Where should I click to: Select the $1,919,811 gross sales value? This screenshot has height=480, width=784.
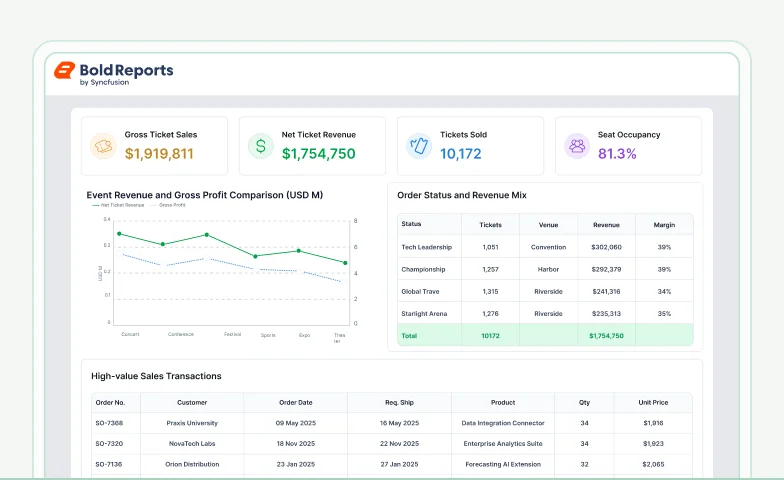tap(159, 154)
